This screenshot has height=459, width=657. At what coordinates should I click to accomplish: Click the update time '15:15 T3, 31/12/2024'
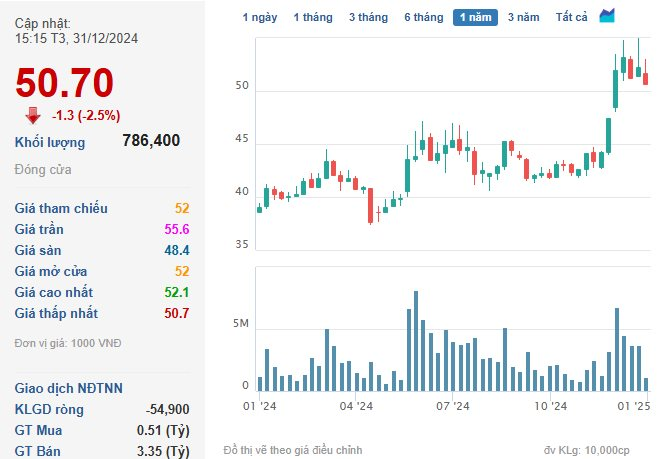pos(76,39)
